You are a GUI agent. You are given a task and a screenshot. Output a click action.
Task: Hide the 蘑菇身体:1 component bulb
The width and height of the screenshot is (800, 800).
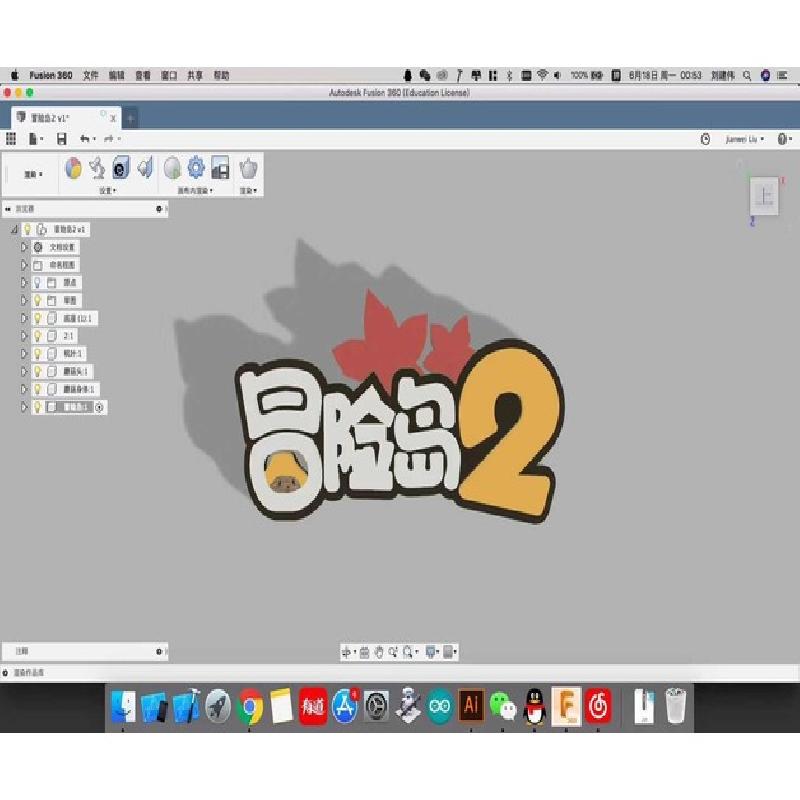click(37, 389)
